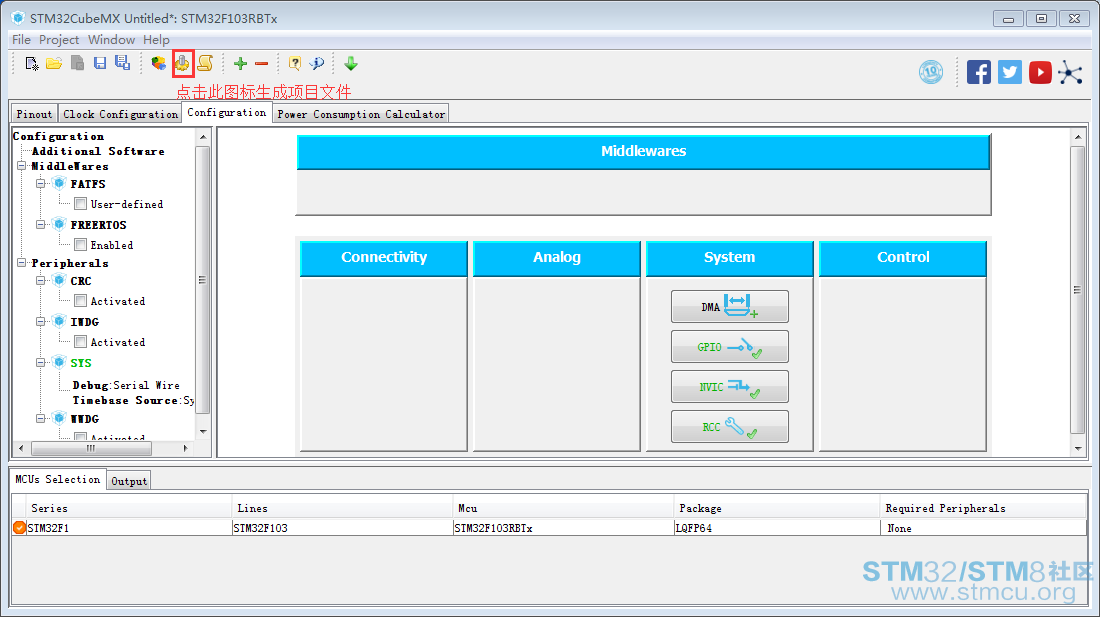Image resolution: width=1100 pixels, height=617 pixels.
Task: Click the Lines column header
Action: (342, 508)
